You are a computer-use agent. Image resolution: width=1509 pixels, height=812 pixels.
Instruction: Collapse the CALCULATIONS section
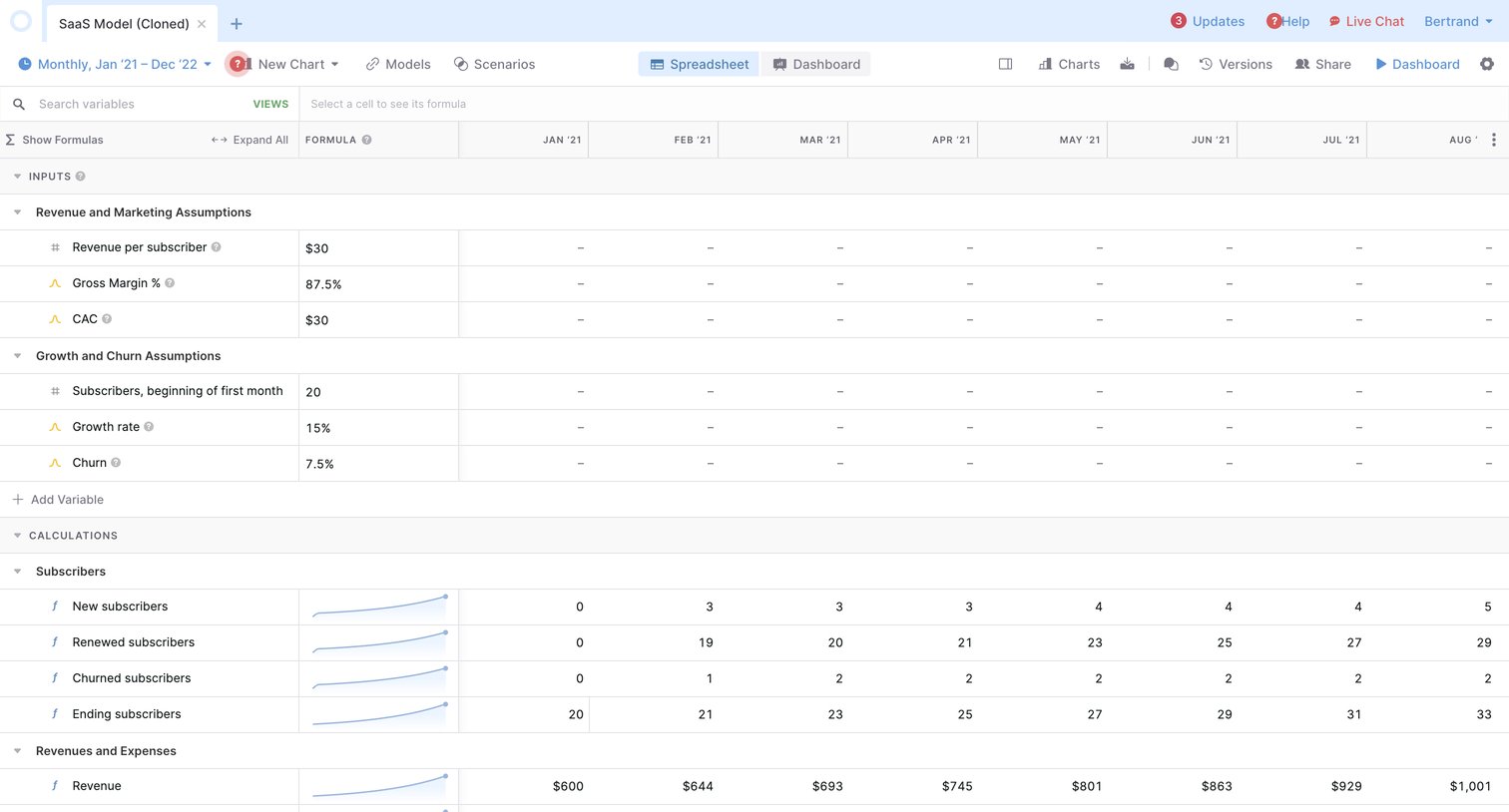pyautogui.click(x=17, y=536)
